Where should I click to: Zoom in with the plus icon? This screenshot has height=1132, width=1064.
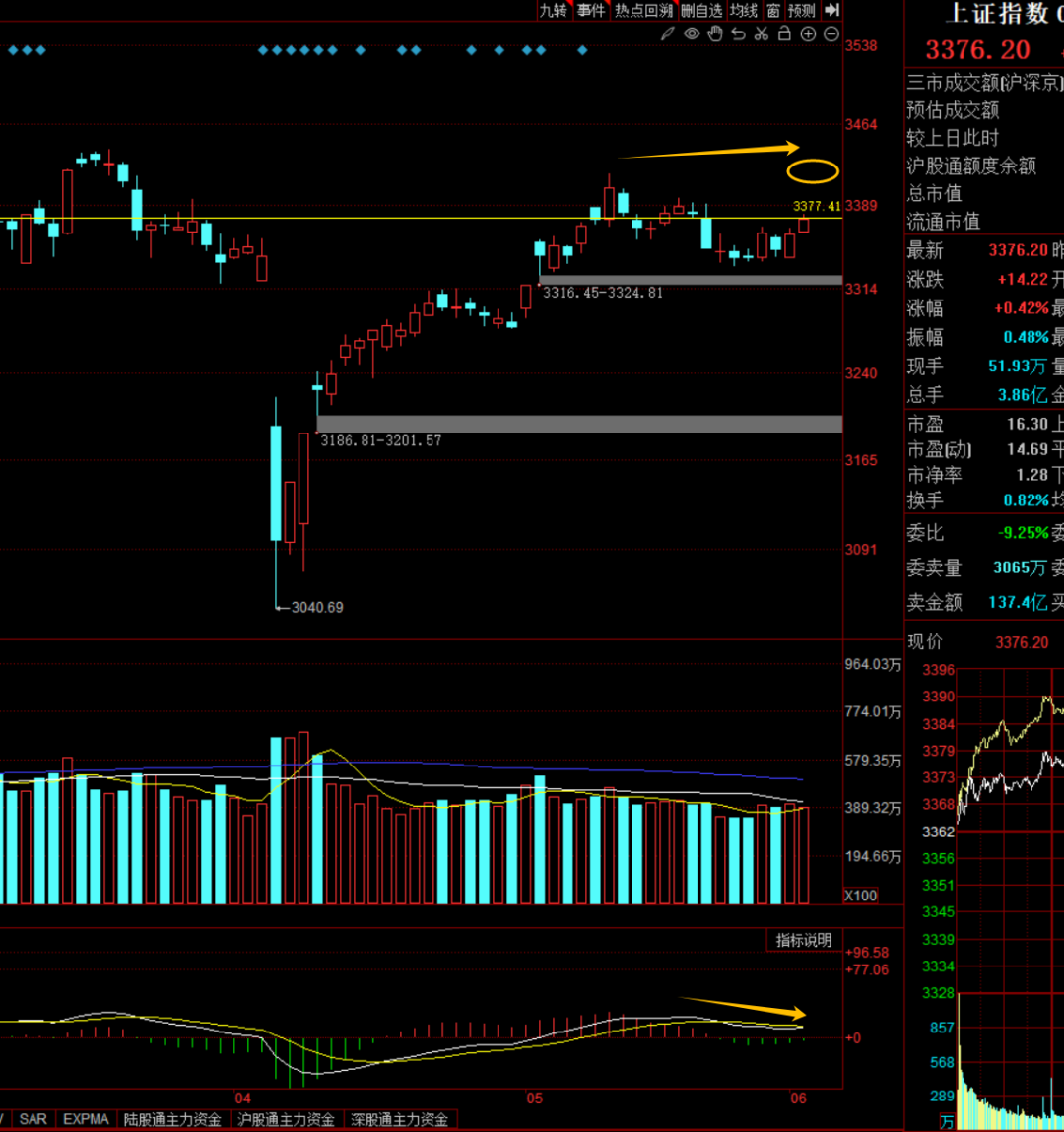click(808, 34)
